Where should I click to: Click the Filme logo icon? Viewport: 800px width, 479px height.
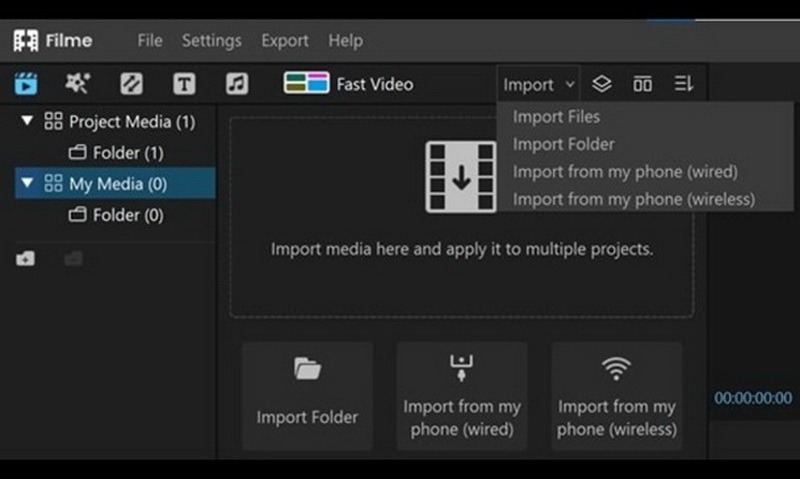[x=26, y=41]
